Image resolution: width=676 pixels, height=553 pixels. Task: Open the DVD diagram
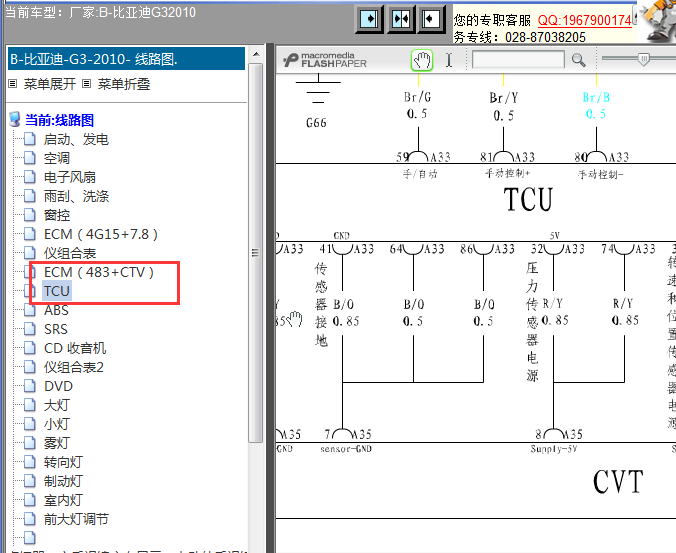58,386
